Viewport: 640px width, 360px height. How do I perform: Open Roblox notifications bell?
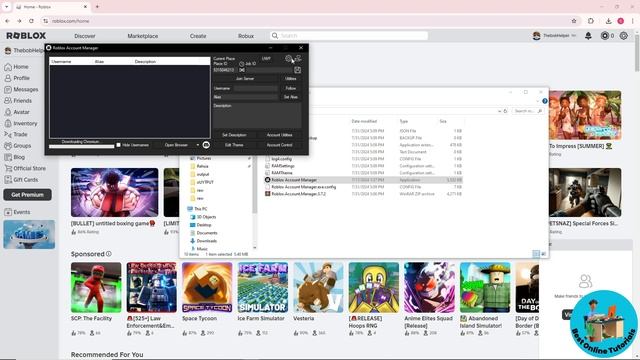click(588, 36)
